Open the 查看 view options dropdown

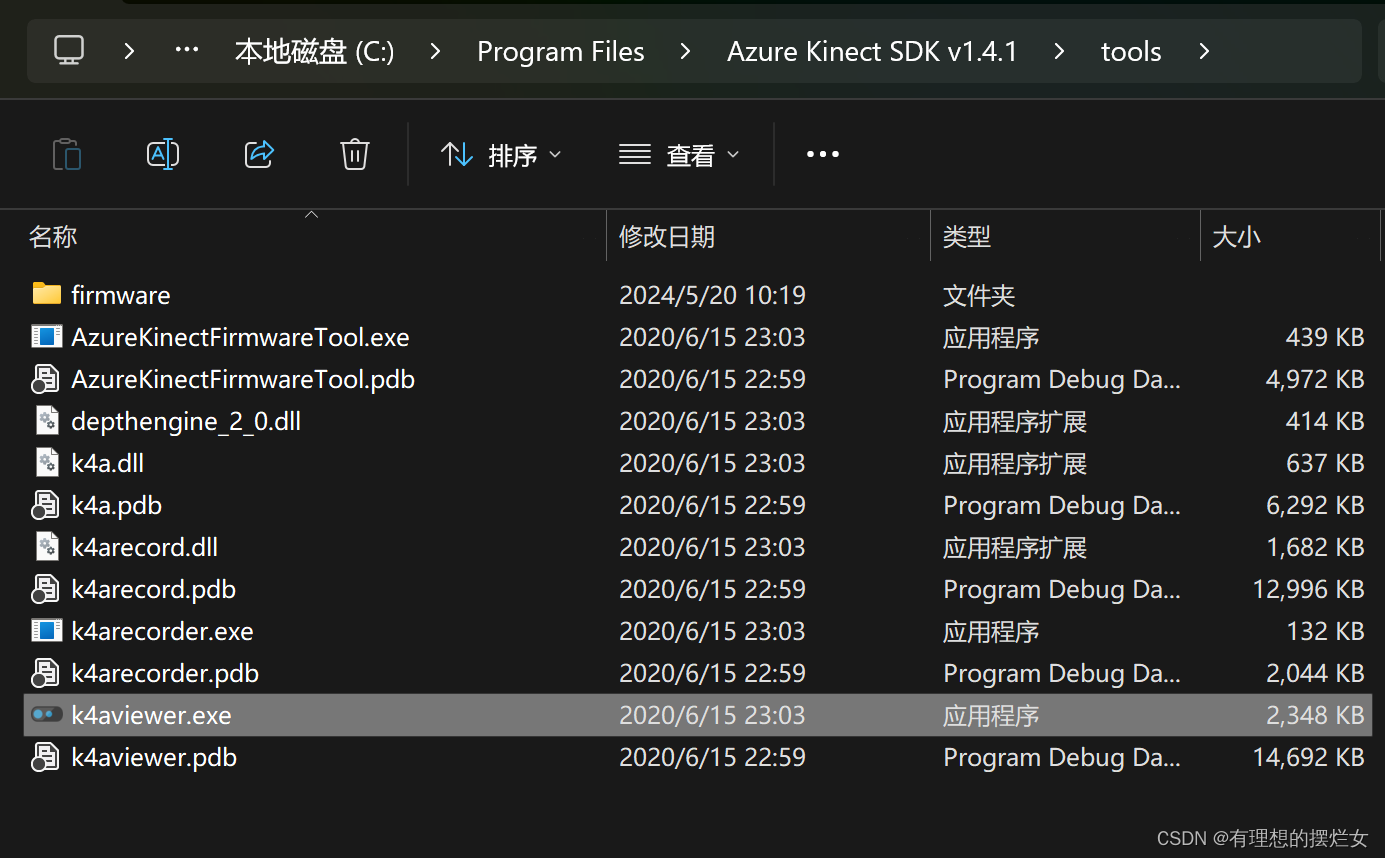click(x=680, y=154)
